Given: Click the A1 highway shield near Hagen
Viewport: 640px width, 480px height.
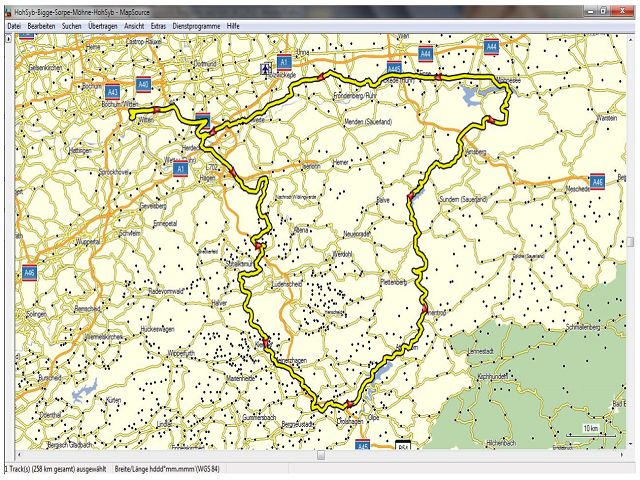Looking at the screenshot, I should (x=180, y=169).
